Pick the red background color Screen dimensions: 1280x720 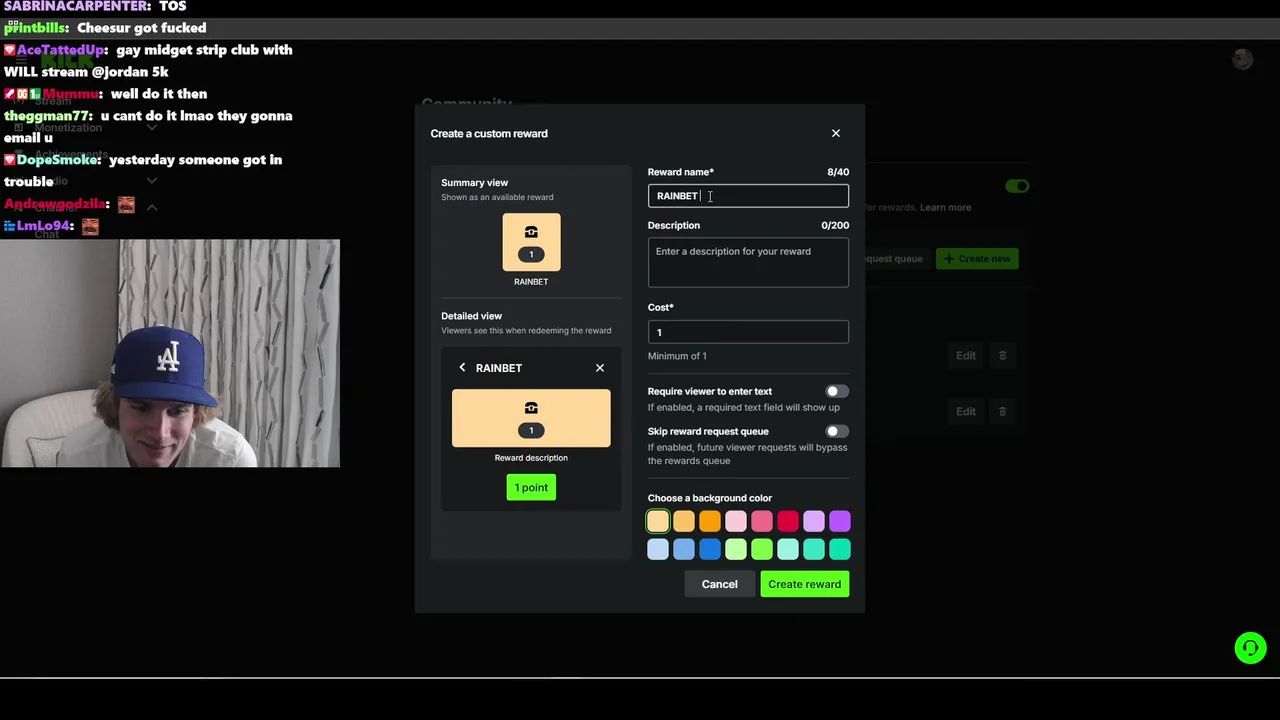788,521
